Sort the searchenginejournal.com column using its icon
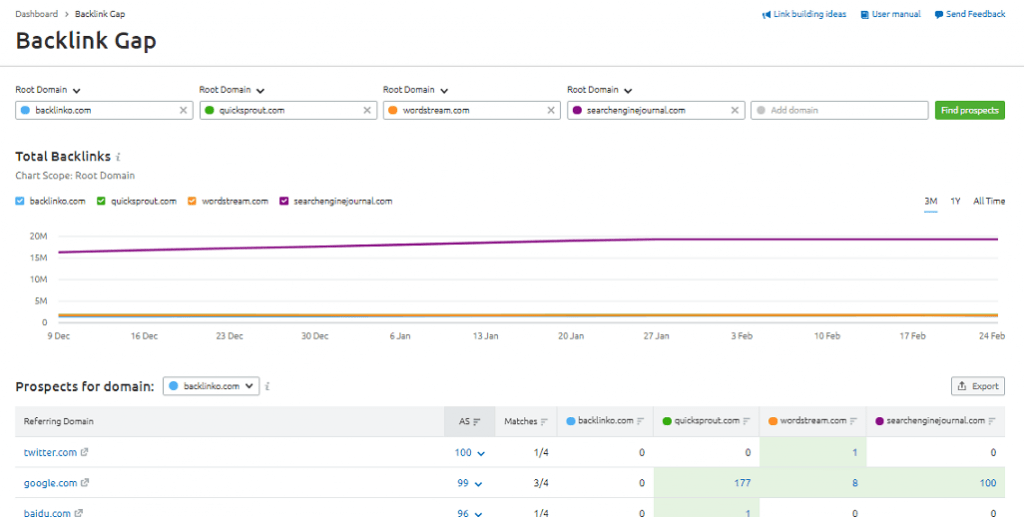Viewport: 1024px width, 517px height. pos(992,421)
